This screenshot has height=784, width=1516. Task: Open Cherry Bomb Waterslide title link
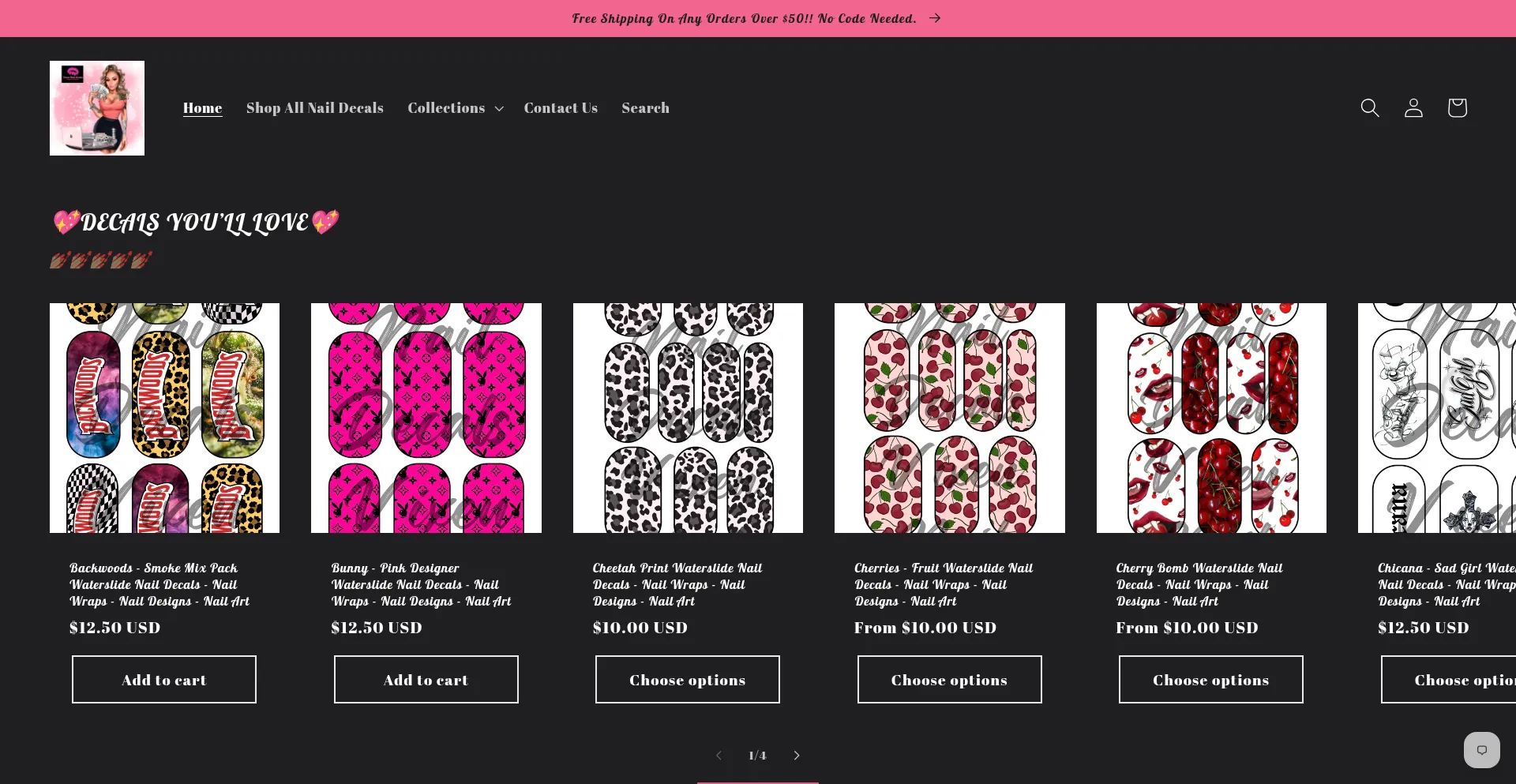(x=1199, y=585)
